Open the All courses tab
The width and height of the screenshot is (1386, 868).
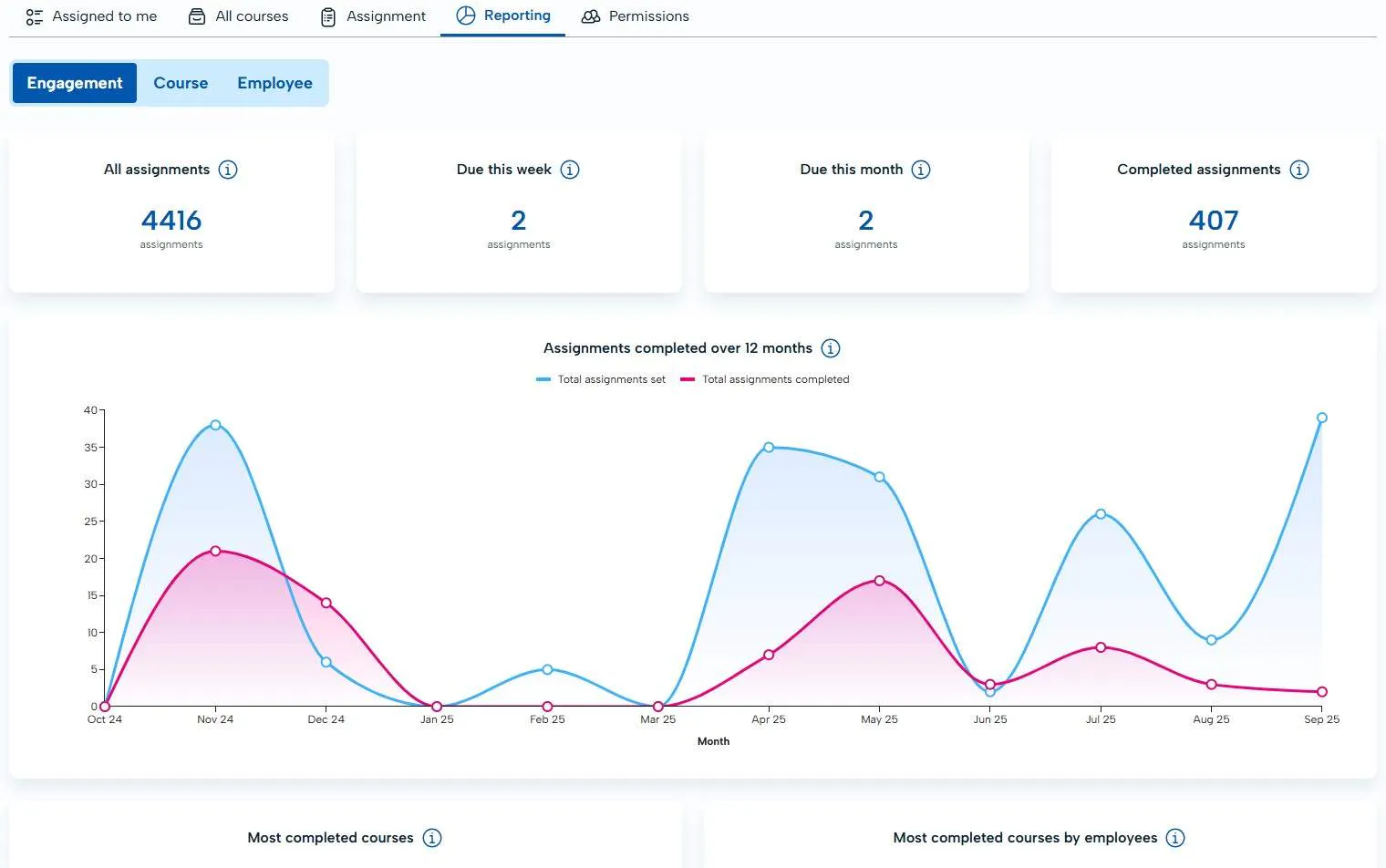click(238, 16)
